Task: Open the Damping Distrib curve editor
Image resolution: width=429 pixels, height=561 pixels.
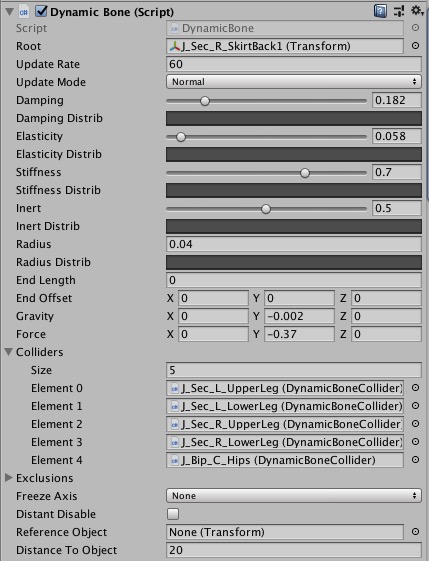Action: (294, 118)
